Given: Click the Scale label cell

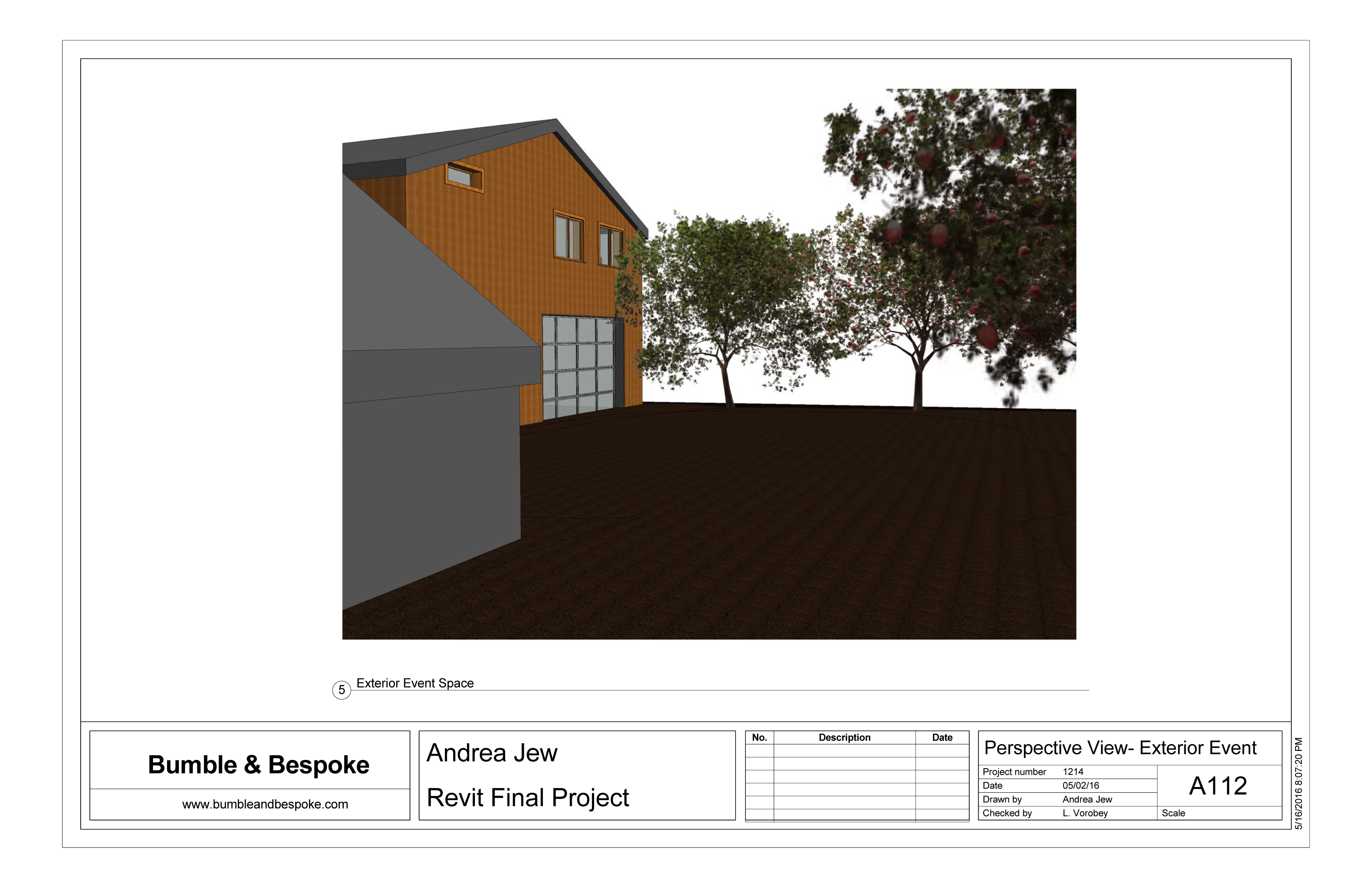Looking at the screenshot, I should (x=1173, y=813).
